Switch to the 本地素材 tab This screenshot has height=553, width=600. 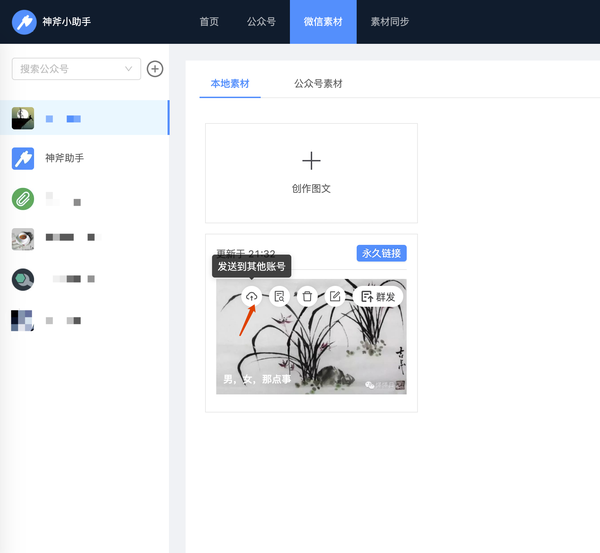[230, 84]
